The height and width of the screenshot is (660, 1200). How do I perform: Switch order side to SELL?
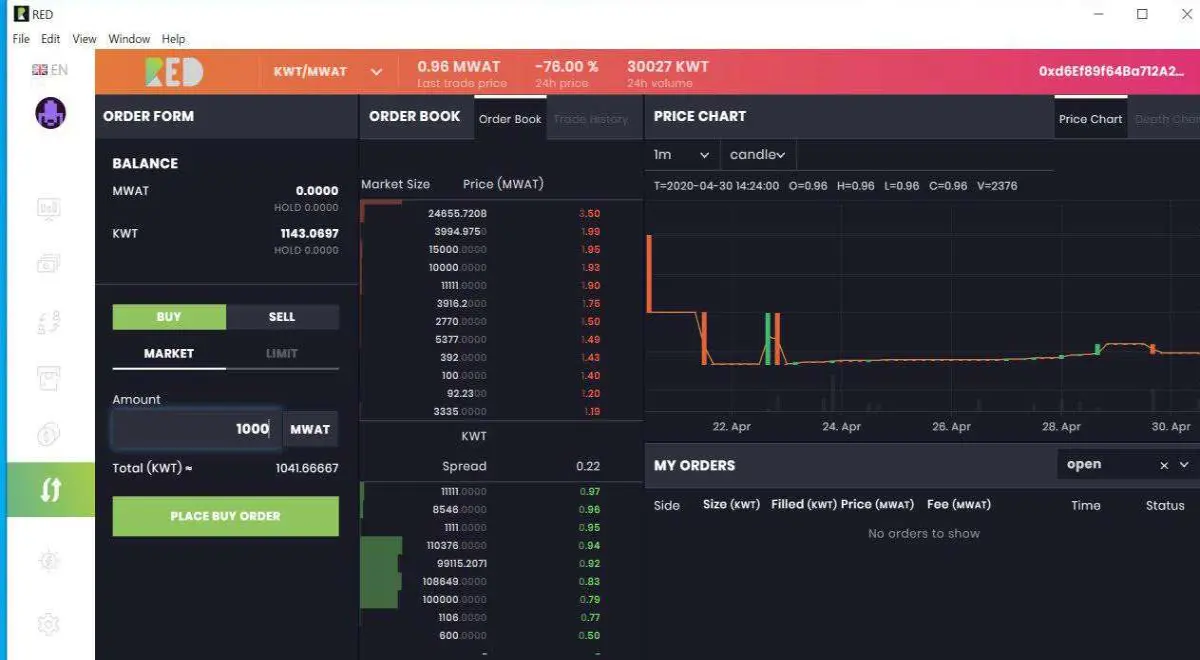pos(282,317)
